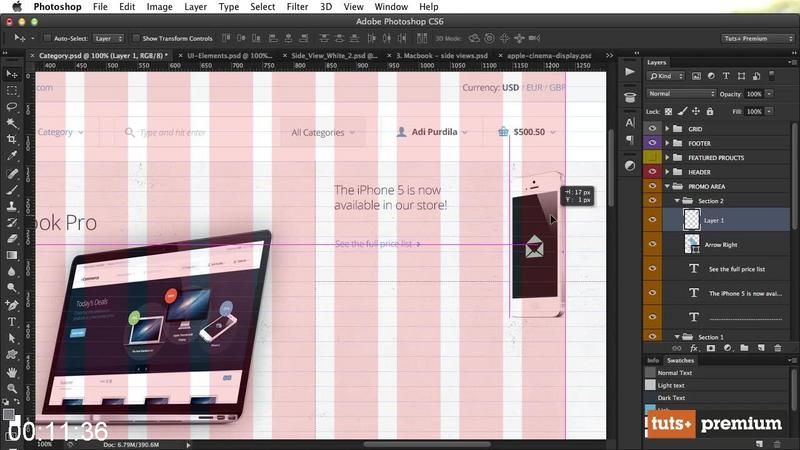800x450 pixels.
Task: Select the Eraser tool
Action: click(x=11, y=239)
